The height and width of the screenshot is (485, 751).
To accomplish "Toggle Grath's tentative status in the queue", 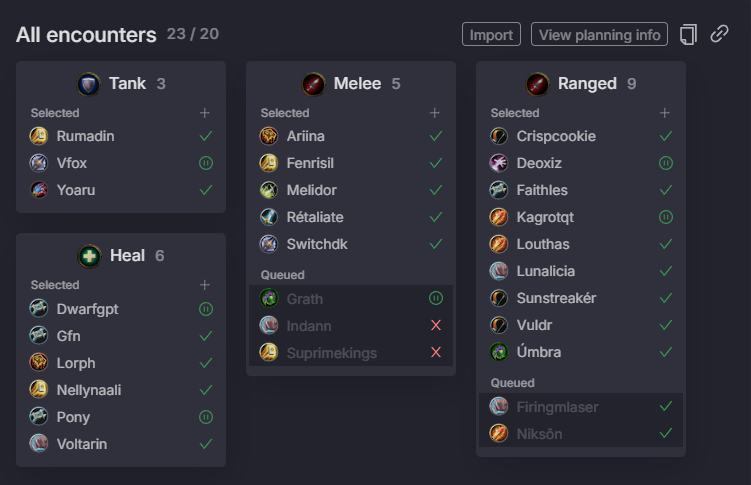I will point(436,298).
